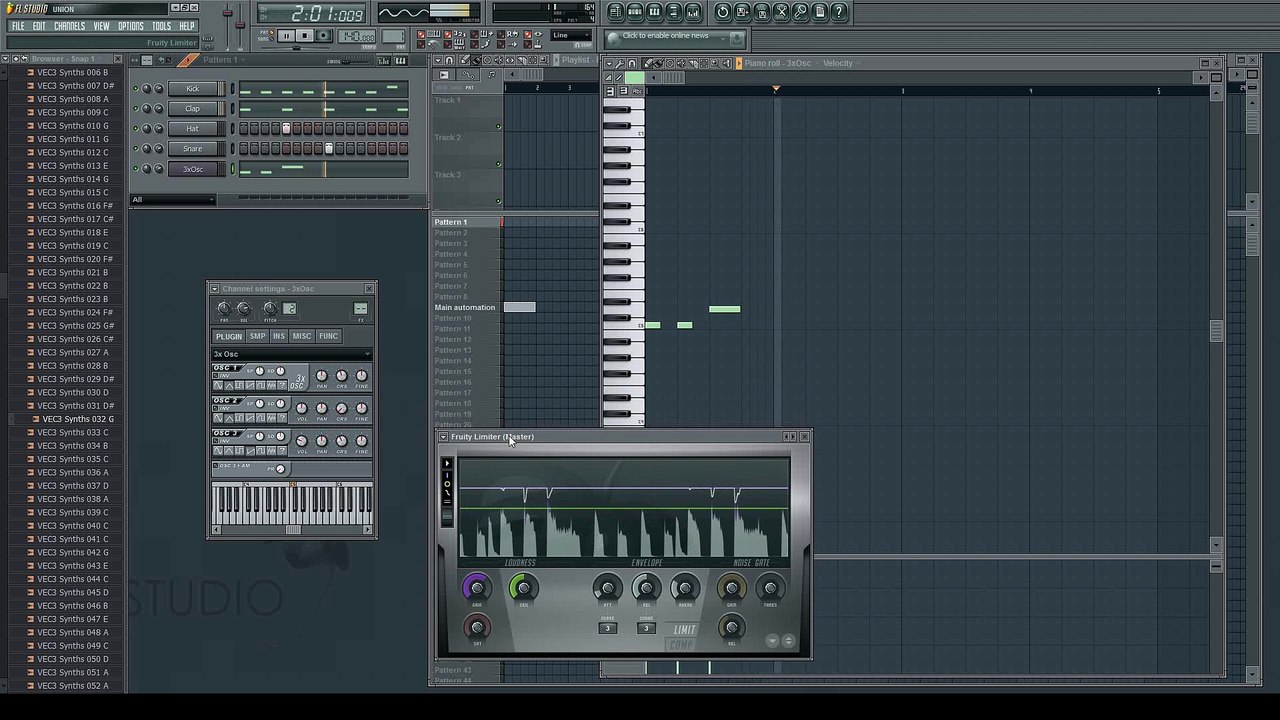
Task: Open the help question-mark icon
Action: (x=839, y=12)
